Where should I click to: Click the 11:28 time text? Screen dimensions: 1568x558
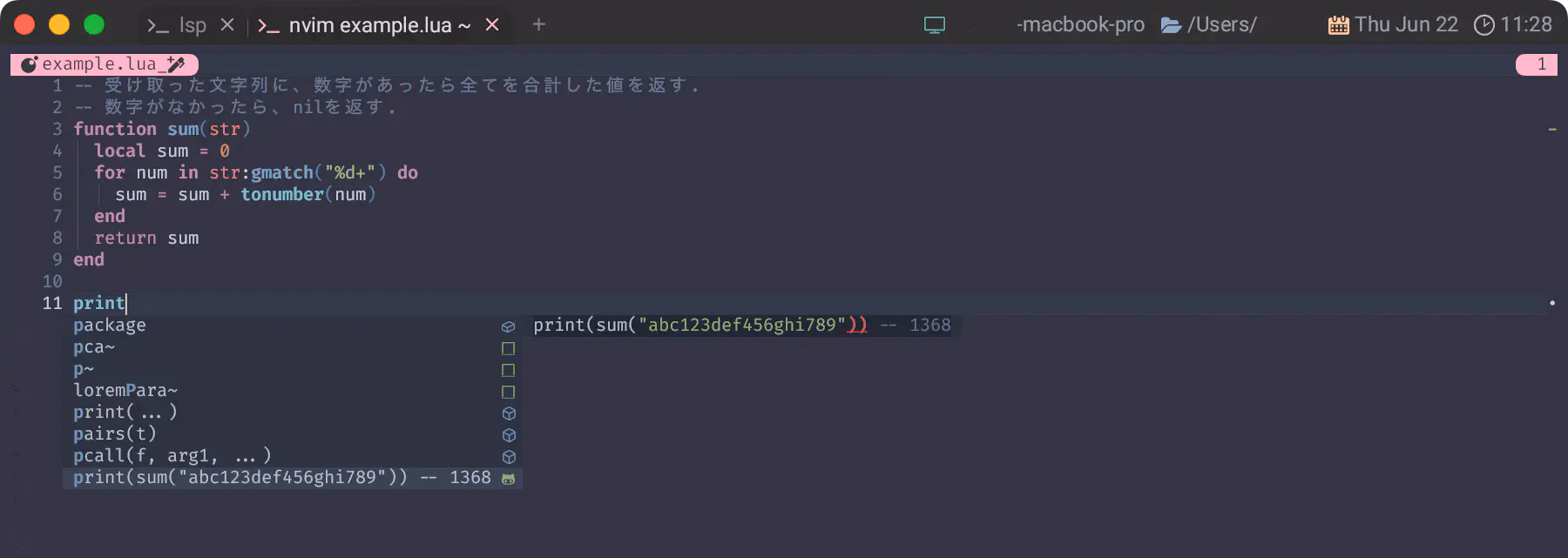pyautogui.click(x=1526, y=25)
